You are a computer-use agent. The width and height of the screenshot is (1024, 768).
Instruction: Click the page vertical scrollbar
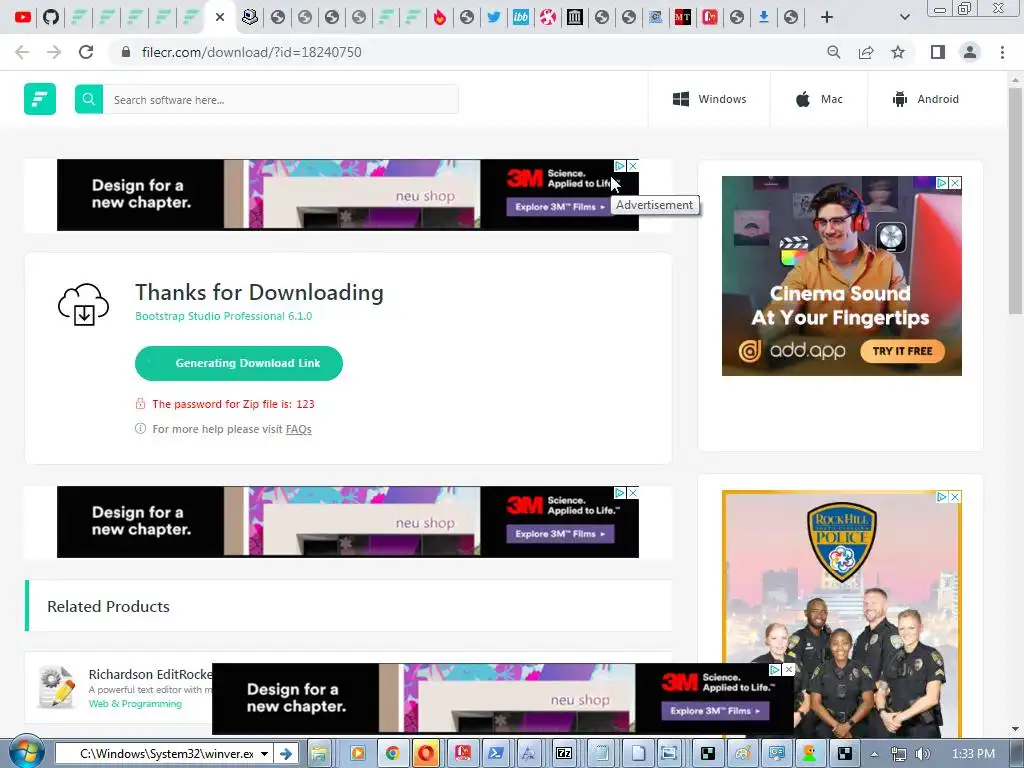1015,199
